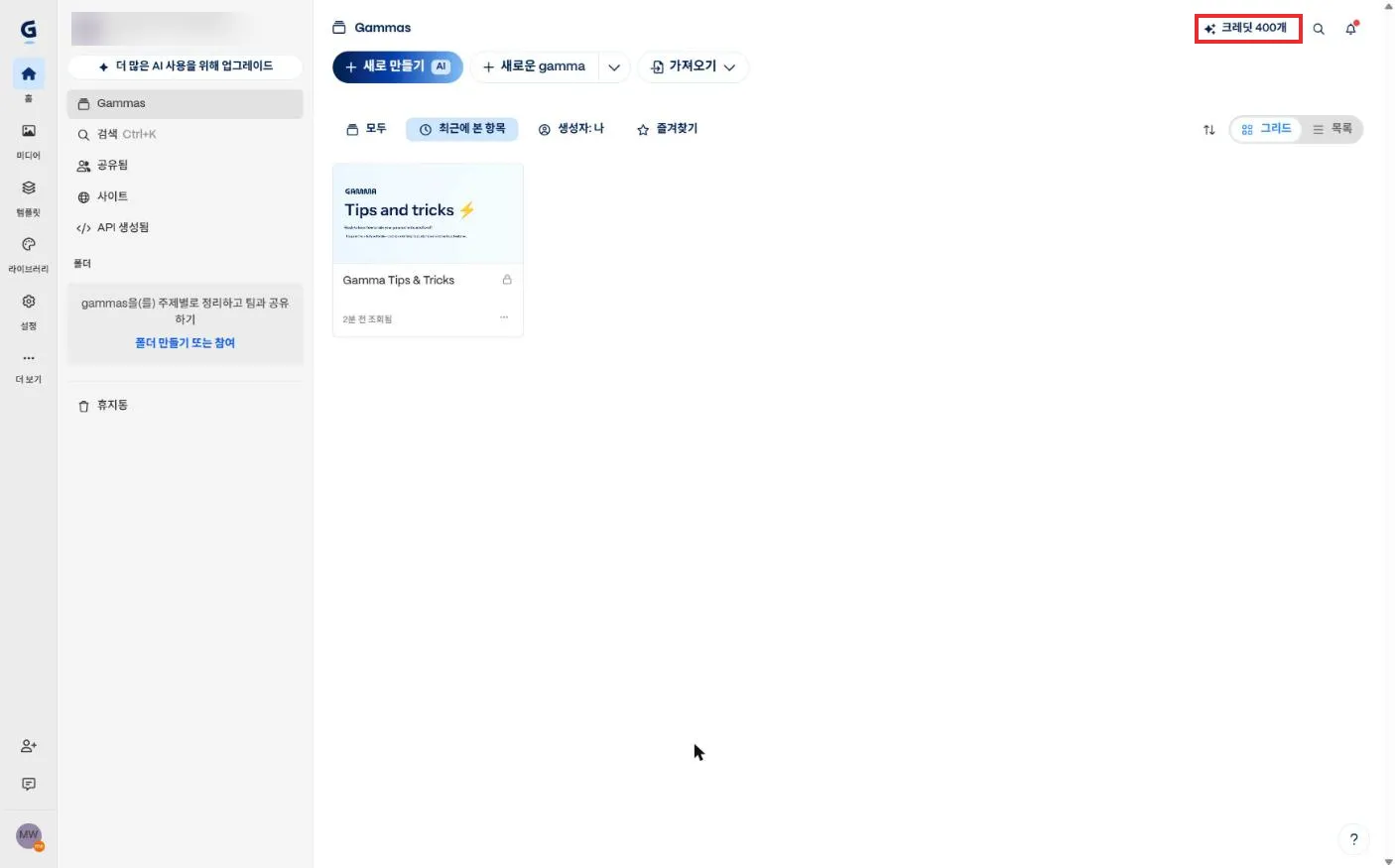The width and height of the screenshot is (1395, 868).
Task: Open 공유됨 shared items
Action: pos(186,166)
